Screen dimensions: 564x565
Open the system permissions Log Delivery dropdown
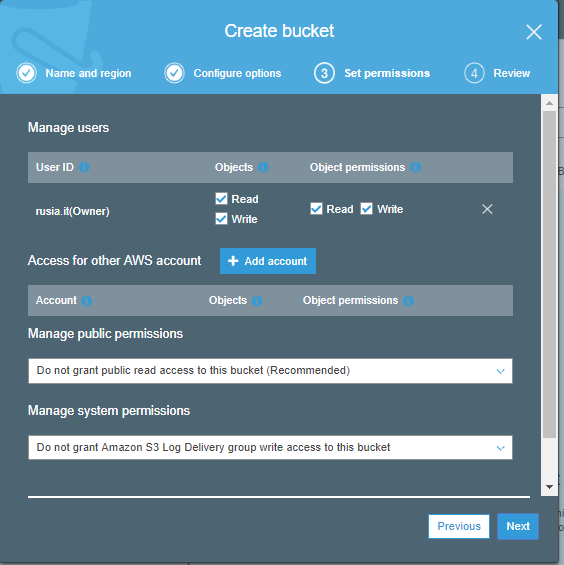pyautogui.click(x=270, y=448)
